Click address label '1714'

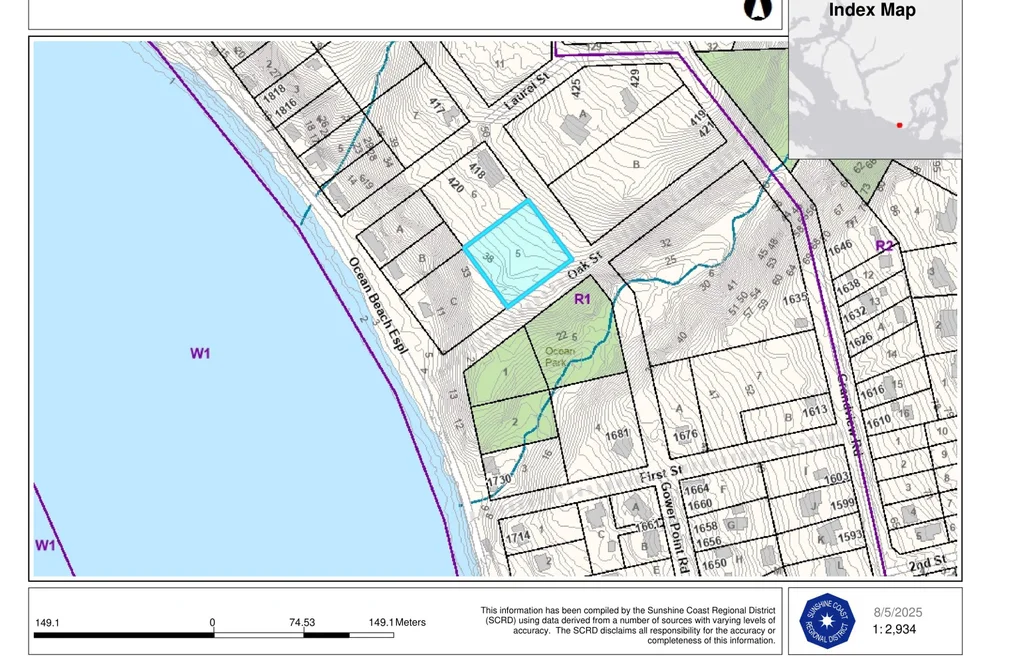[518, 536]
